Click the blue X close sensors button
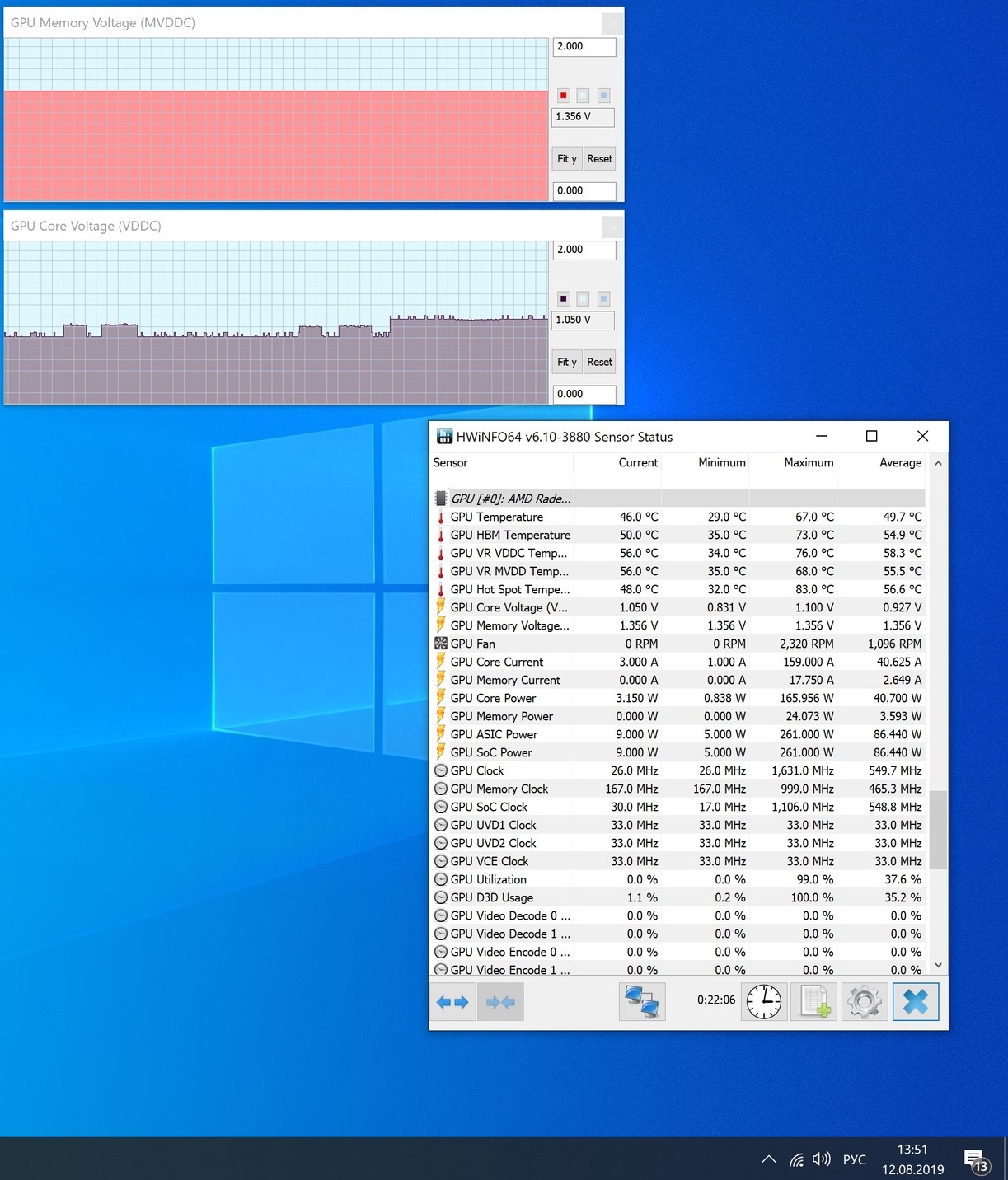Image resolution: width=1008 pixels, height=1180 pixels. pyautogui.click(x=916, y=1002)
